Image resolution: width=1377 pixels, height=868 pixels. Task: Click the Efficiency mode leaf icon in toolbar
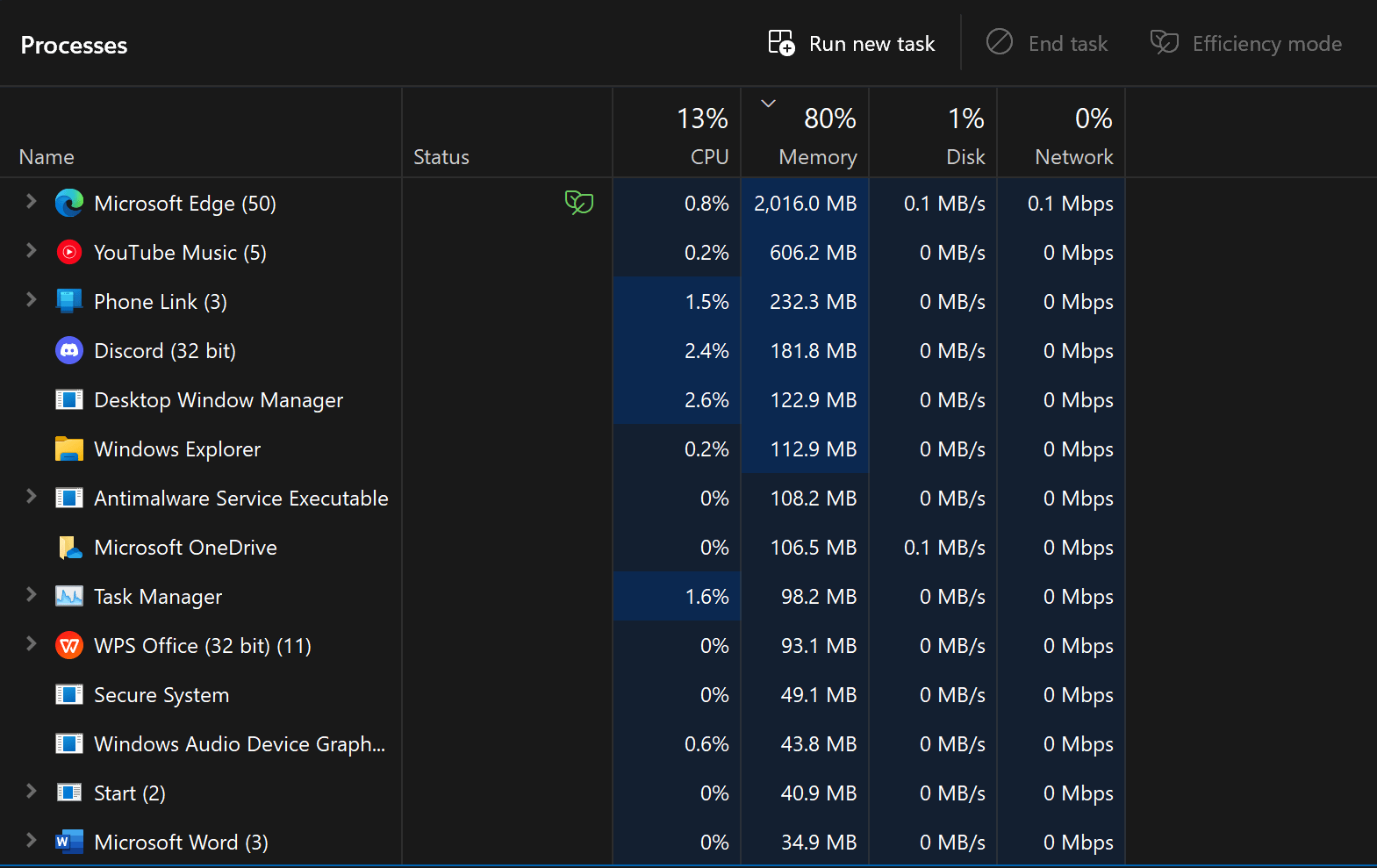(x=1165, y=42)
